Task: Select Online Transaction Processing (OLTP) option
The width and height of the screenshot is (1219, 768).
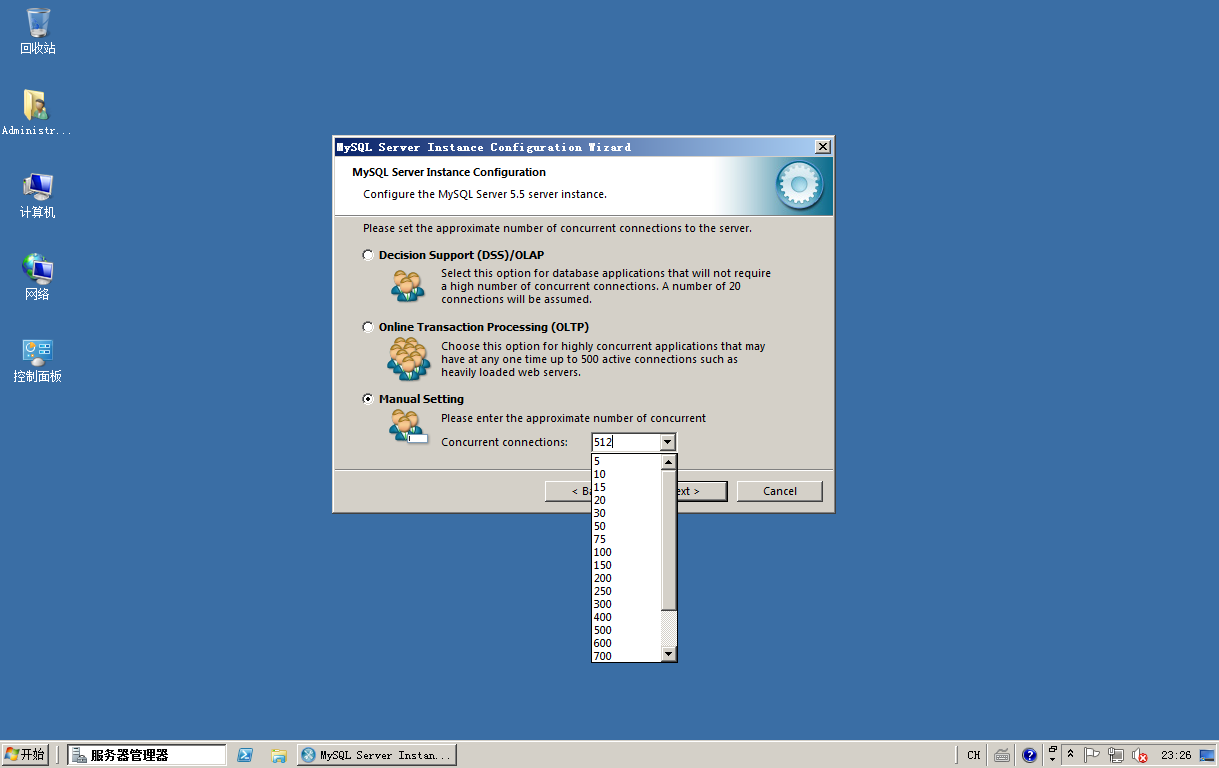Action: pos(368,328)
